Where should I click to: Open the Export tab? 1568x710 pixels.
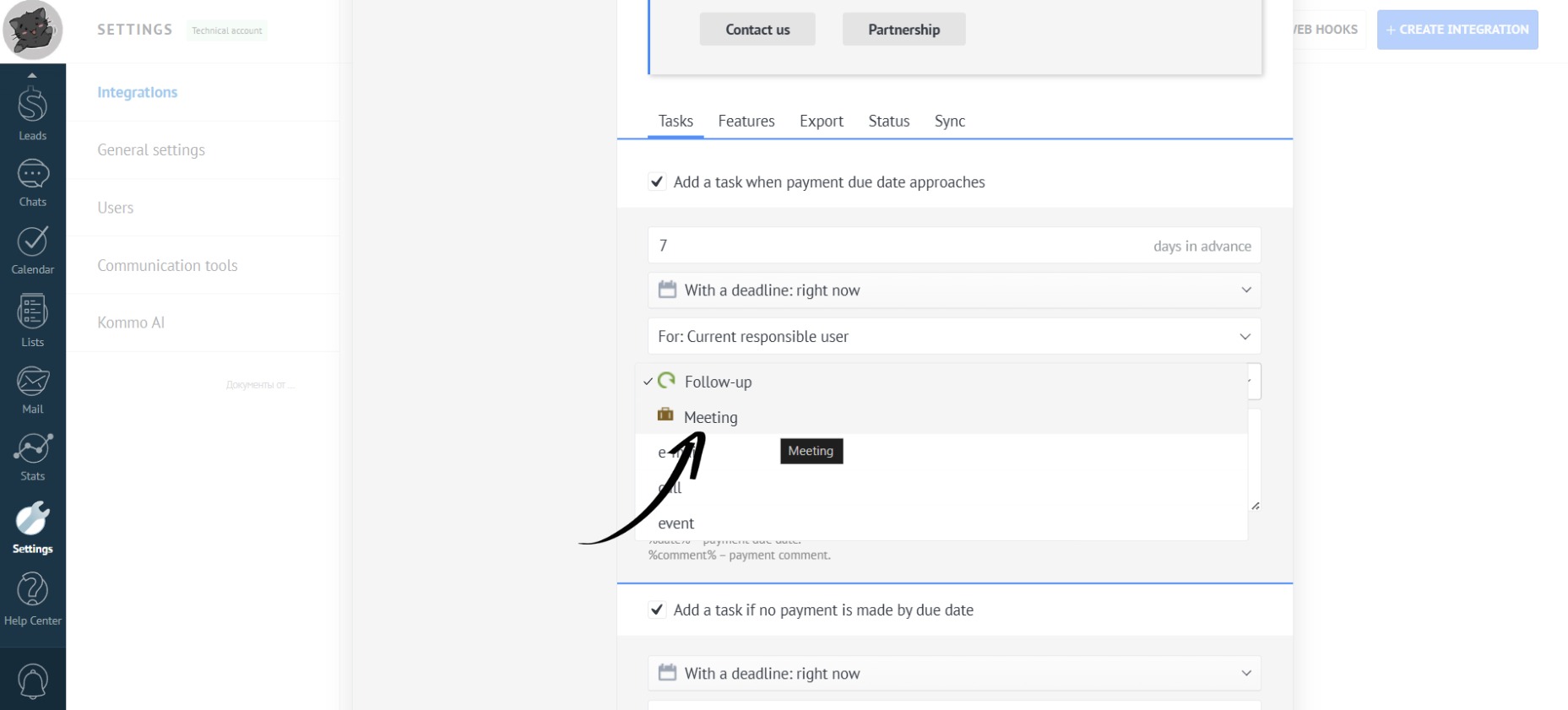point(821,122)
